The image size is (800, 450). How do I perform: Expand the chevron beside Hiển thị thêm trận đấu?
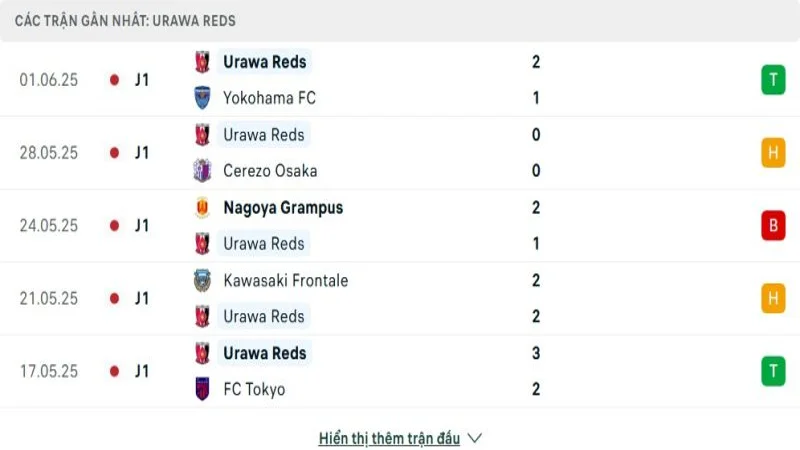pyautogui.click(x=475, y=438)
